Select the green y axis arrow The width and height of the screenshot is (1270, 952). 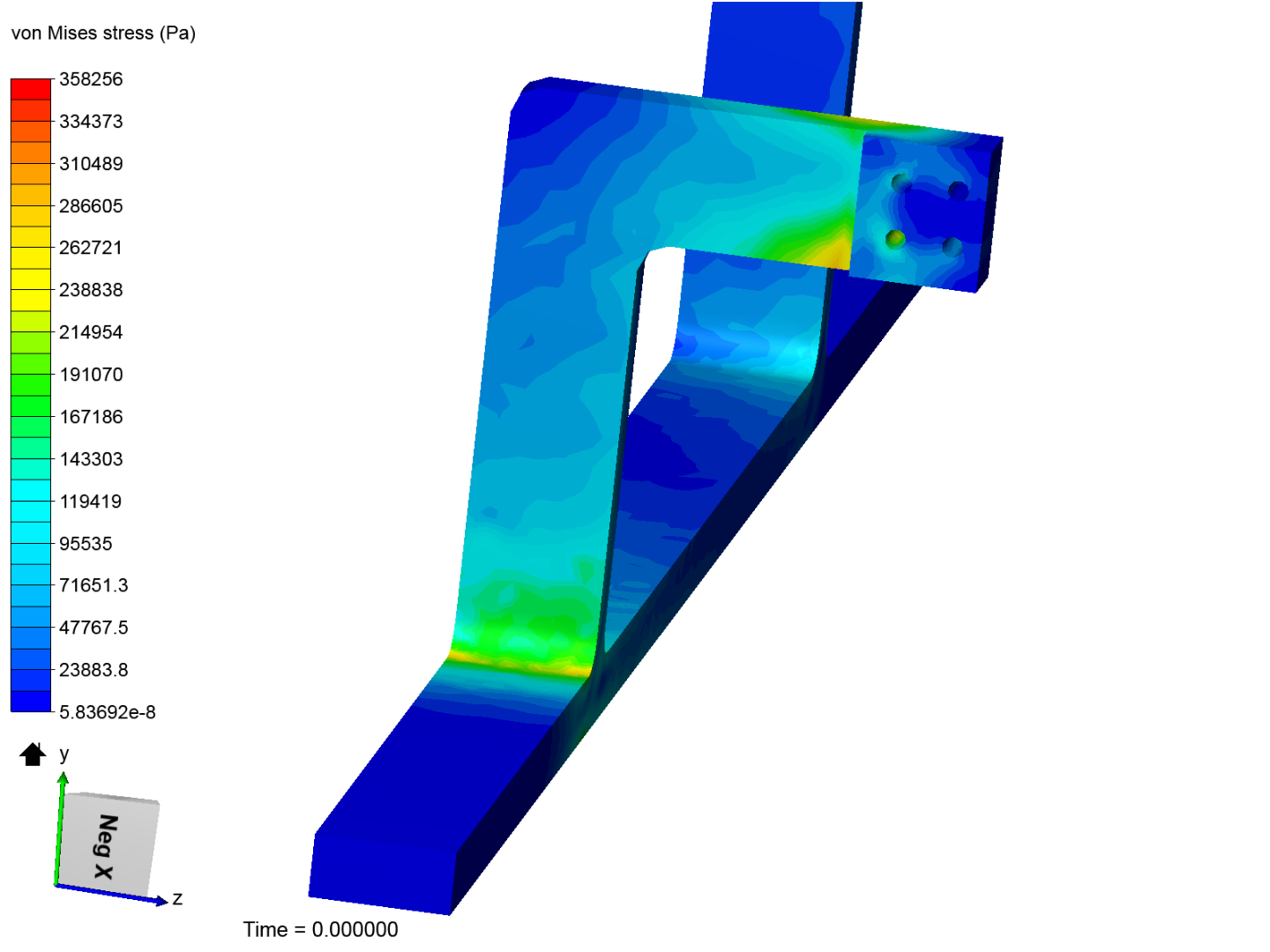click(62, 827)
